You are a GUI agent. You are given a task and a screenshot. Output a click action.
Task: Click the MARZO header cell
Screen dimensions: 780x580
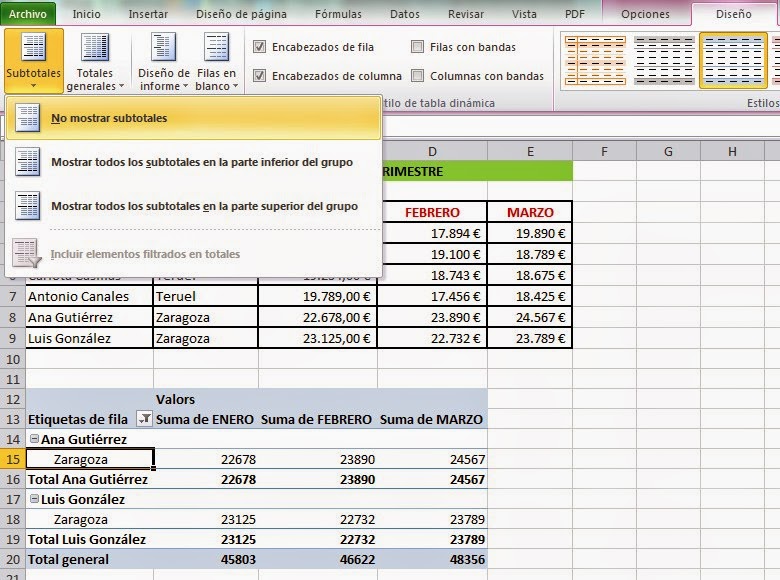[530, 212]
